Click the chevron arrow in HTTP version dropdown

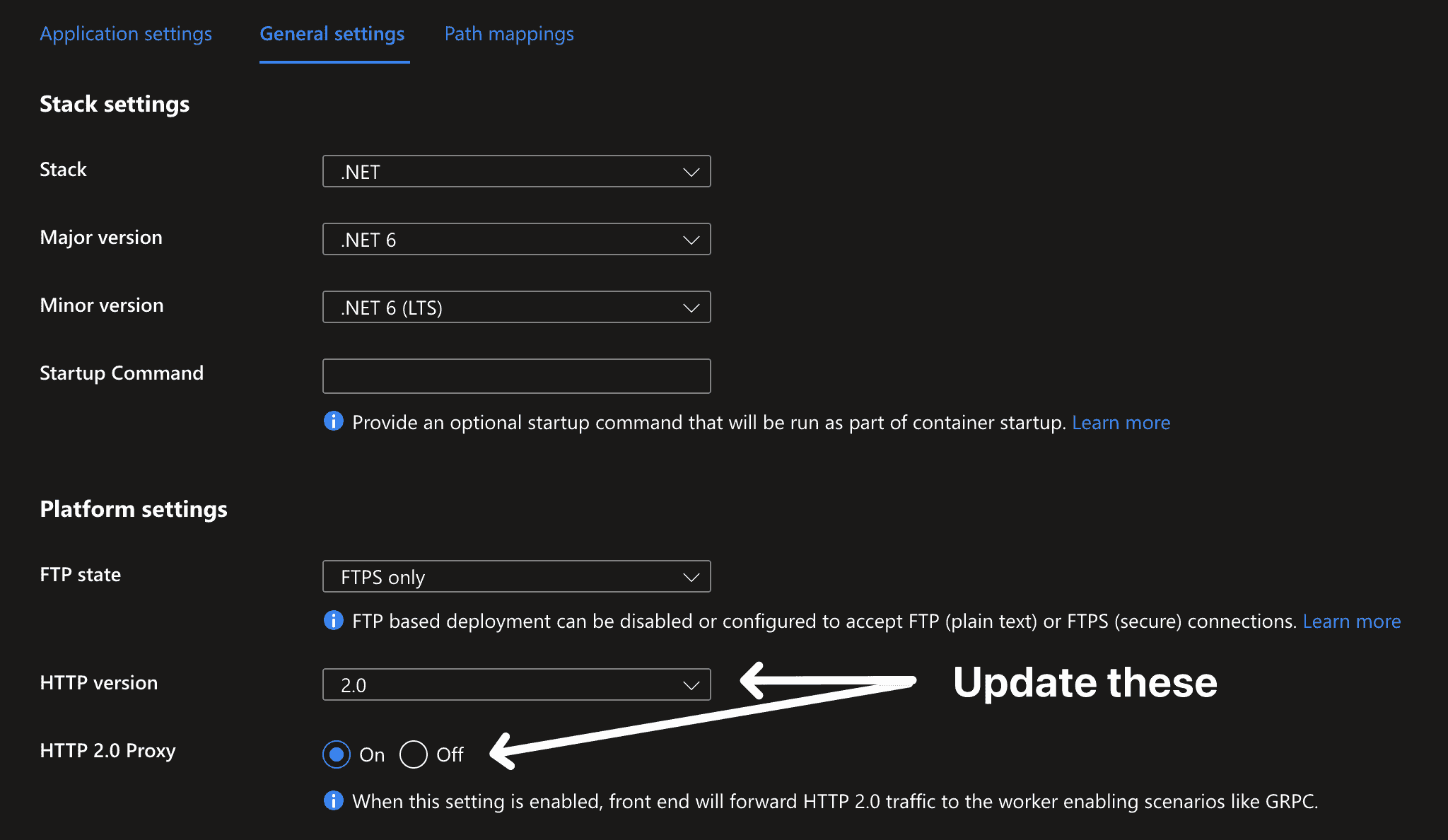pyautogui.click(x=691, y=685)
